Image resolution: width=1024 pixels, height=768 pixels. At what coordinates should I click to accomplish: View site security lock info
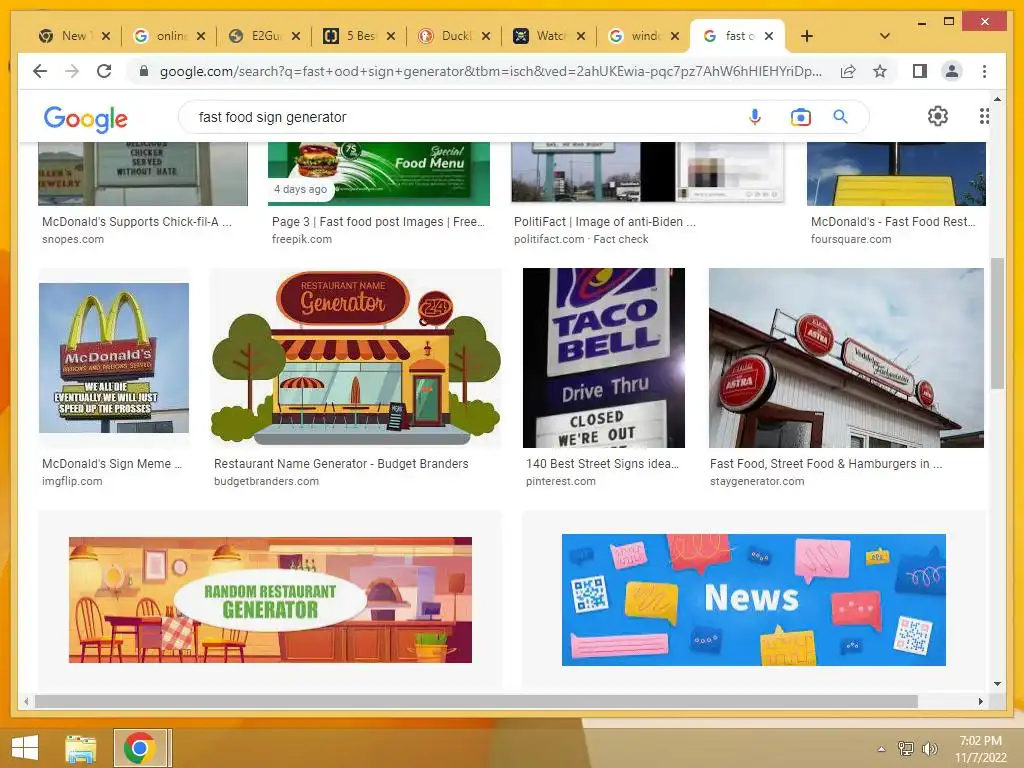[144, 71]
